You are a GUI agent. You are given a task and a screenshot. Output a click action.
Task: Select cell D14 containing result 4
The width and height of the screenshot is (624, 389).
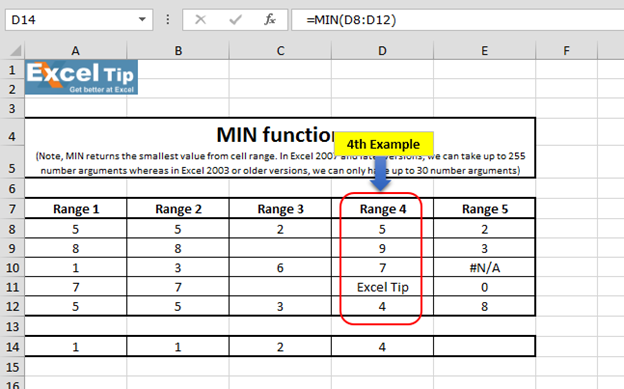click(382, 347)
